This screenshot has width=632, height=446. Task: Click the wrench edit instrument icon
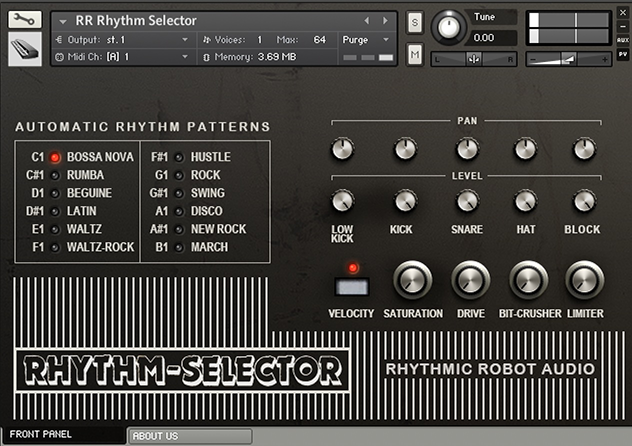(25, 20)
